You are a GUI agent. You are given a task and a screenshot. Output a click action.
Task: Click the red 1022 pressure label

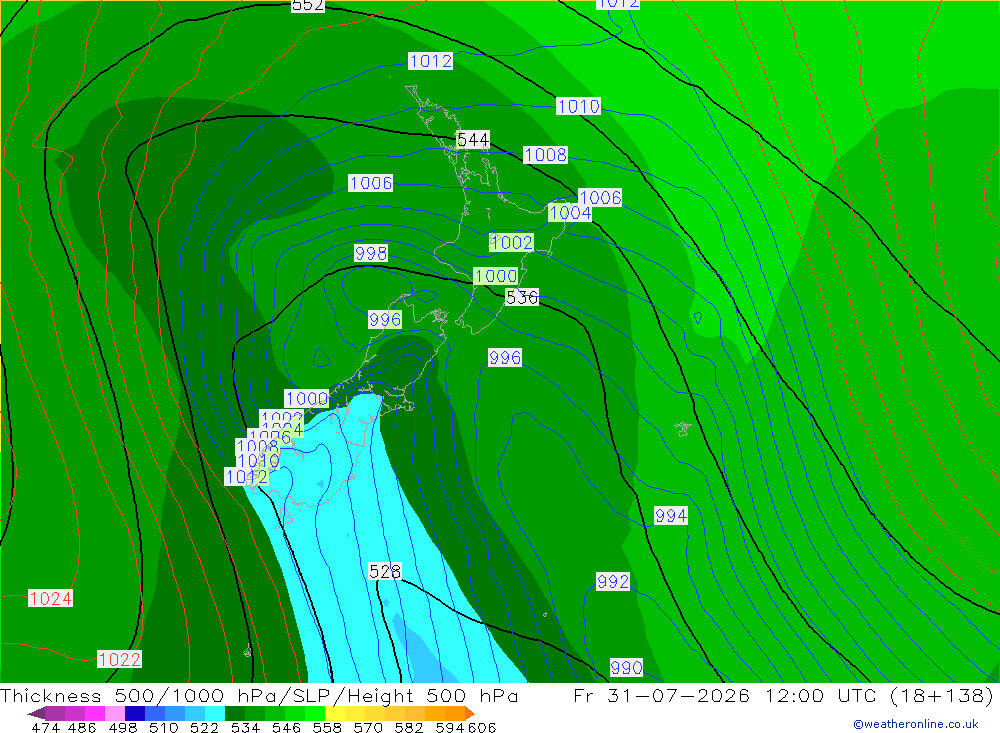click(x=119, y=660)
